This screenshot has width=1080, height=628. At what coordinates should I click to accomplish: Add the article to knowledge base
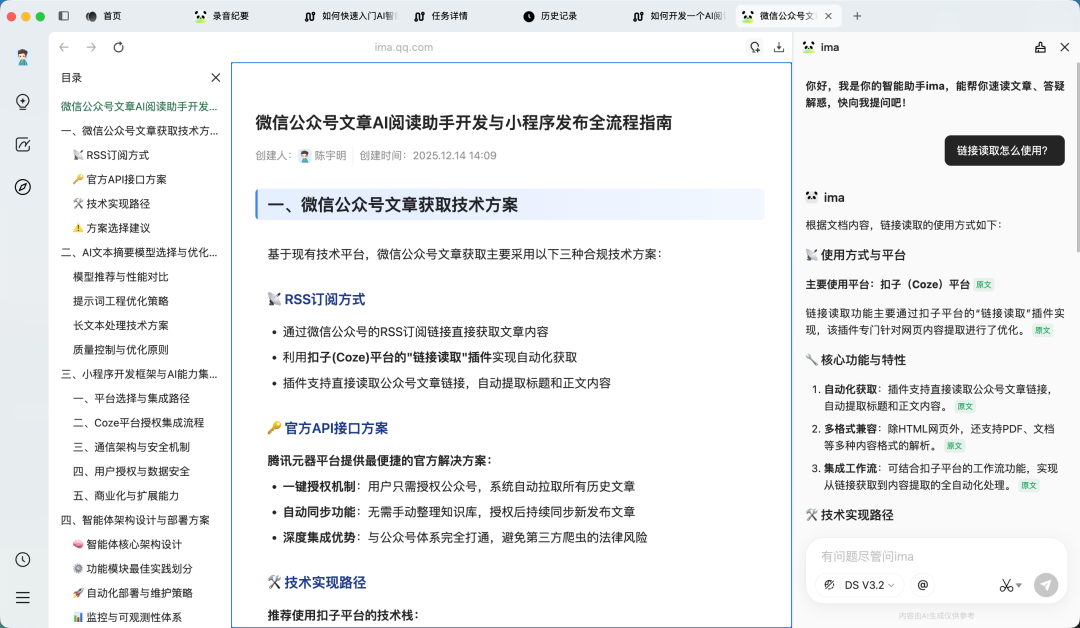coord(755,47)
